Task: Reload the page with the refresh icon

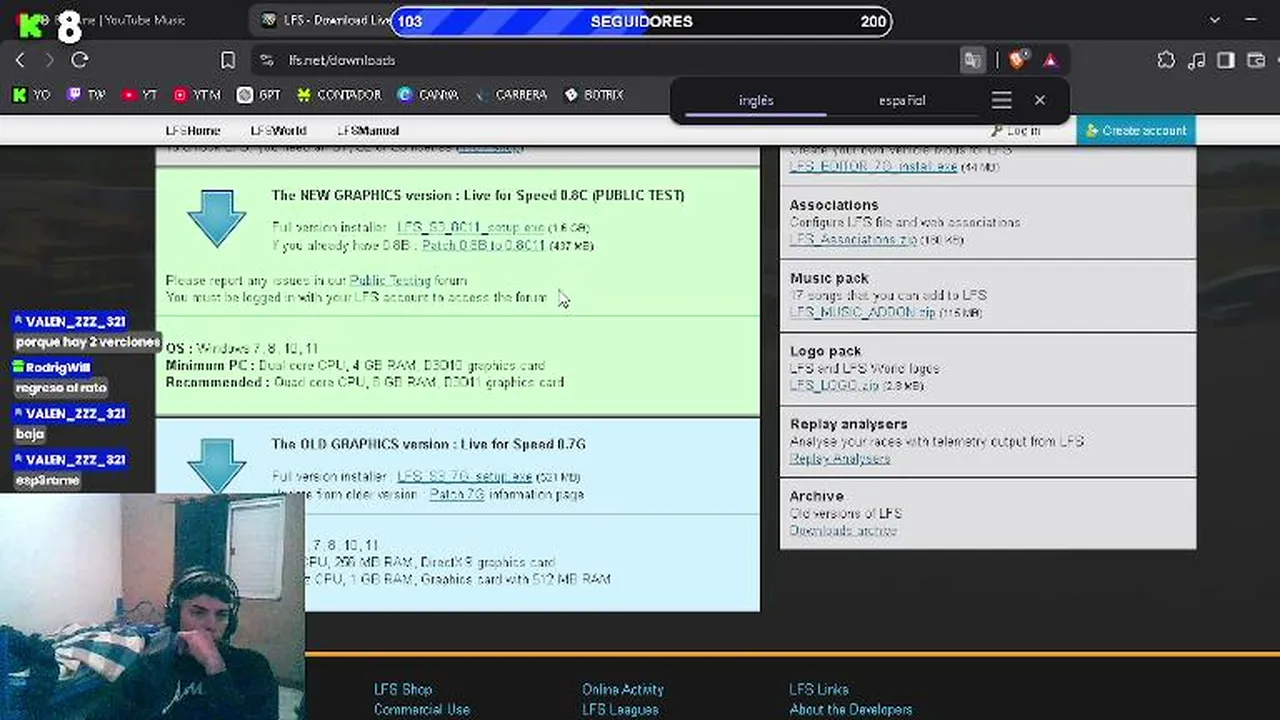Action: click(x=80, y=60)
